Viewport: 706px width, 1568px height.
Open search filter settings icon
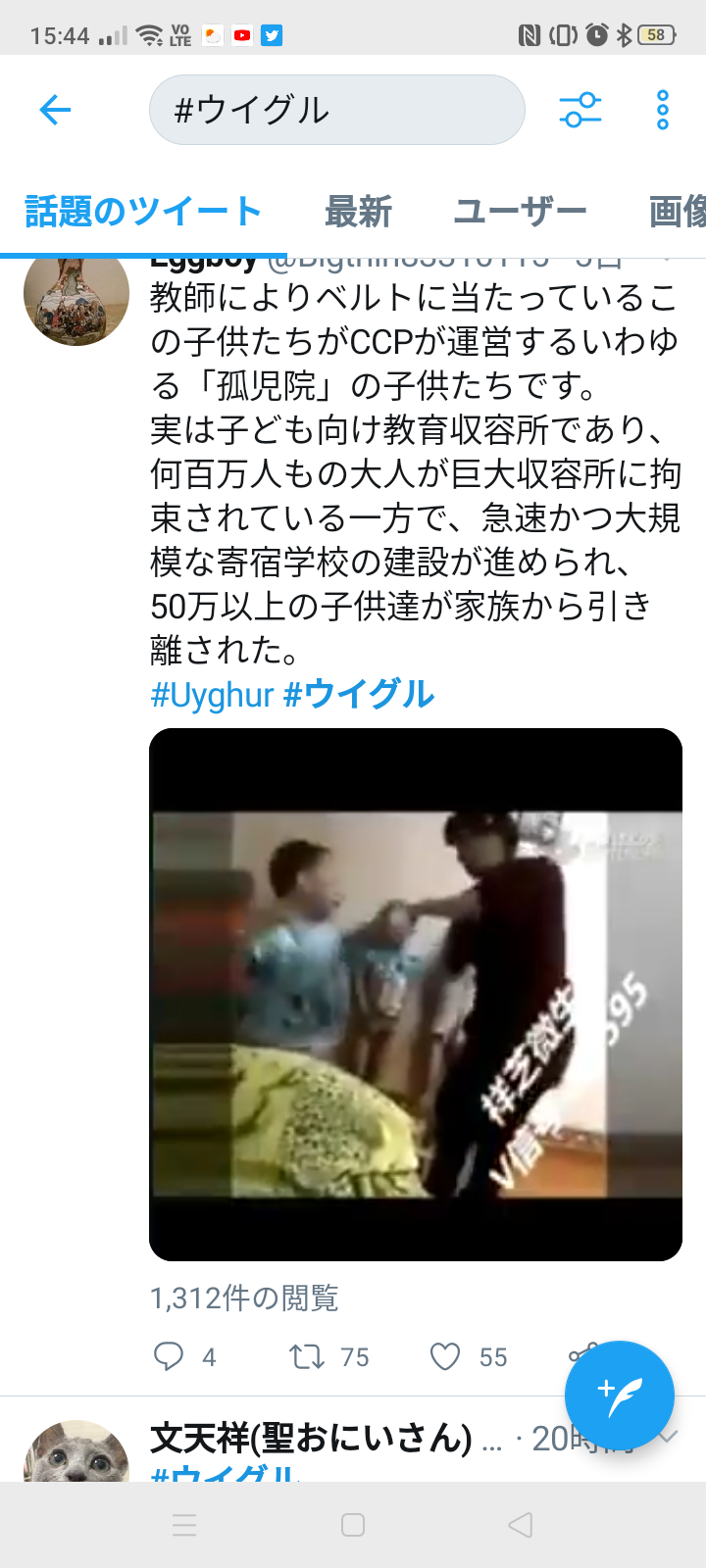coord(580,110)
